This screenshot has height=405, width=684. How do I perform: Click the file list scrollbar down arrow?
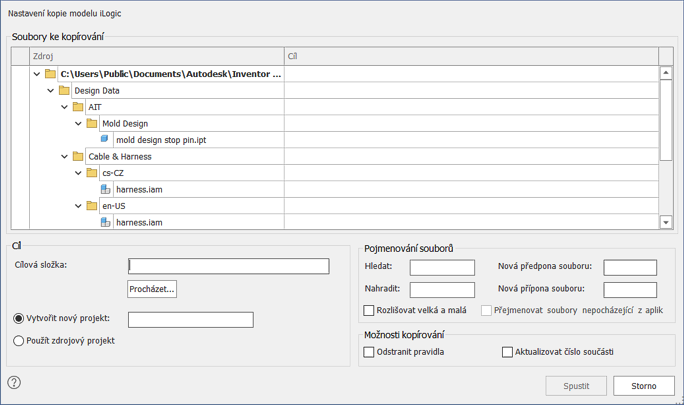[x=666, y=222]
